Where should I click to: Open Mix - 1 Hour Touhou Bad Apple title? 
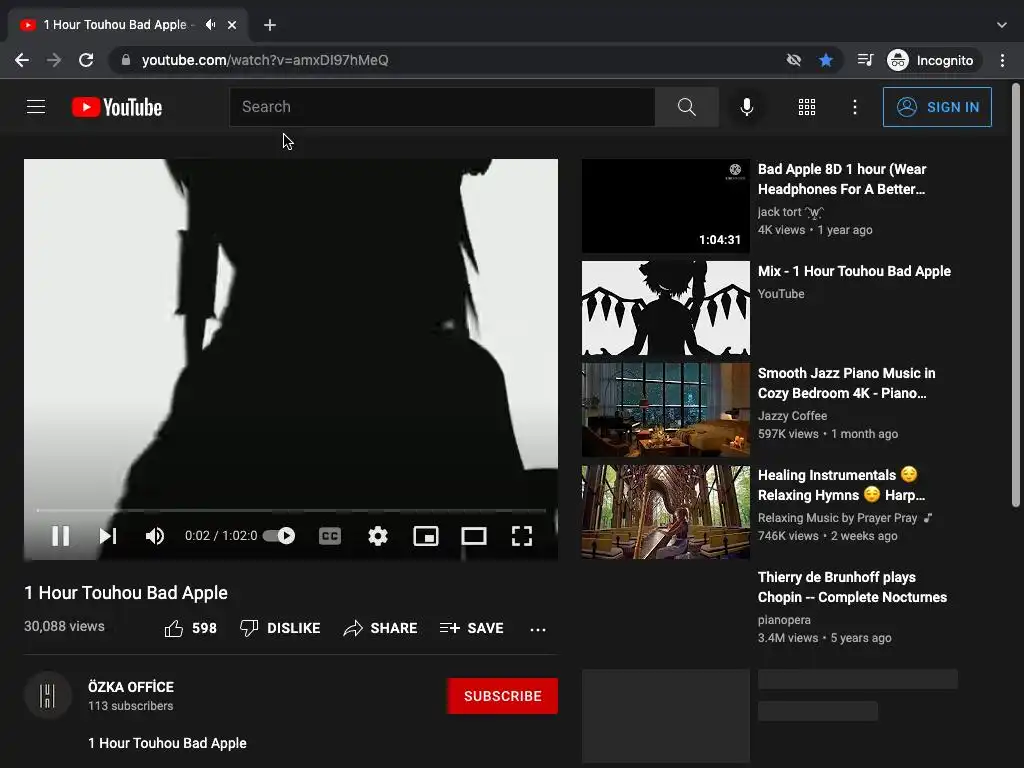click(x=854, y=271)
